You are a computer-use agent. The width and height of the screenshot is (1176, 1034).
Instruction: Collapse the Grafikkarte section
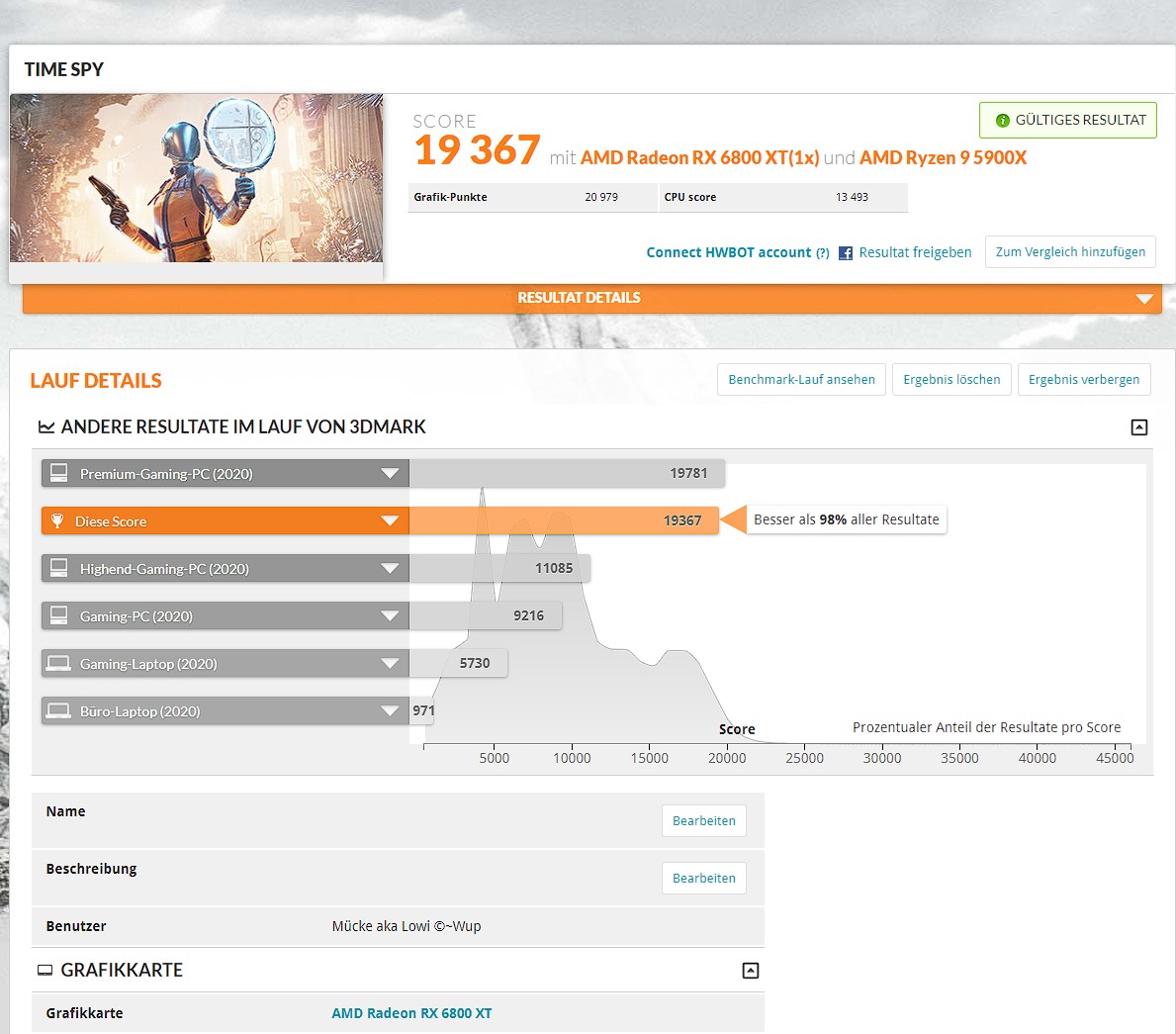click(750, 971)
